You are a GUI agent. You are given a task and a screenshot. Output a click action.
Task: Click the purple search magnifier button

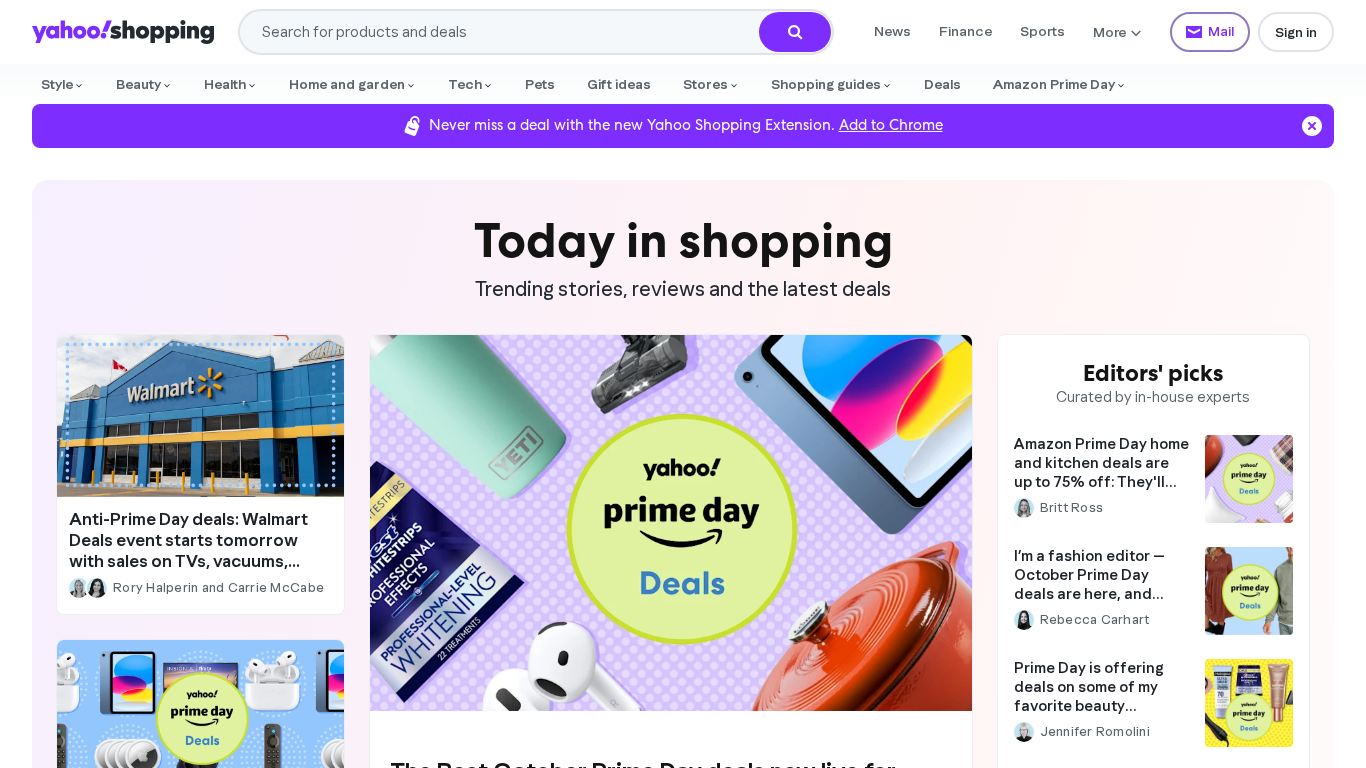click(794, 32)
